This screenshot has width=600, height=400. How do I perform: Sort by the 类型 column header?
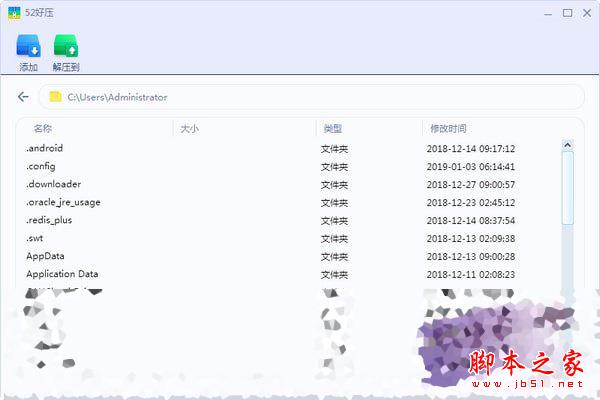pos(333,128)
